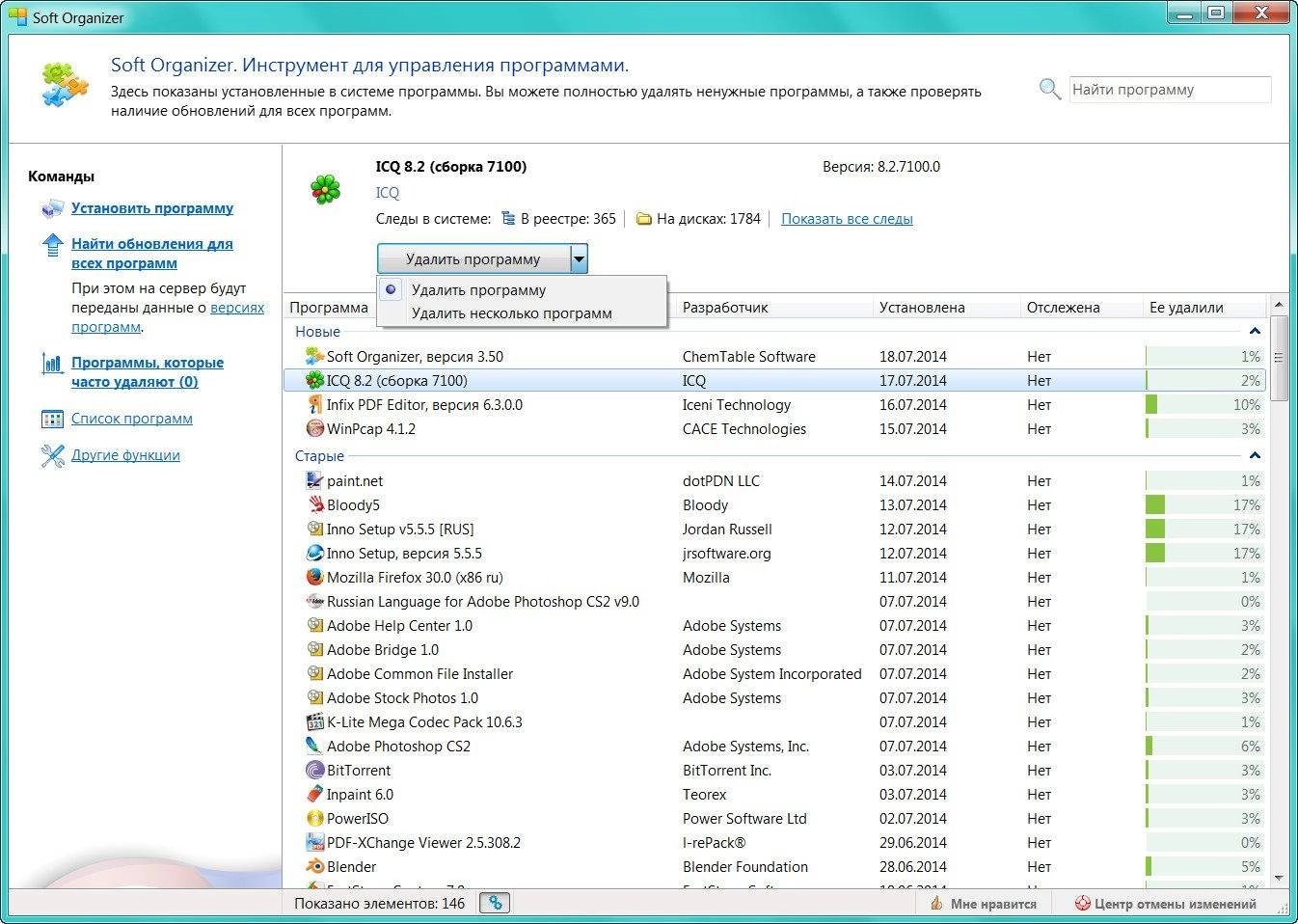Click the Undo Center lifebuoy icon

click(x=1082, y=904)
